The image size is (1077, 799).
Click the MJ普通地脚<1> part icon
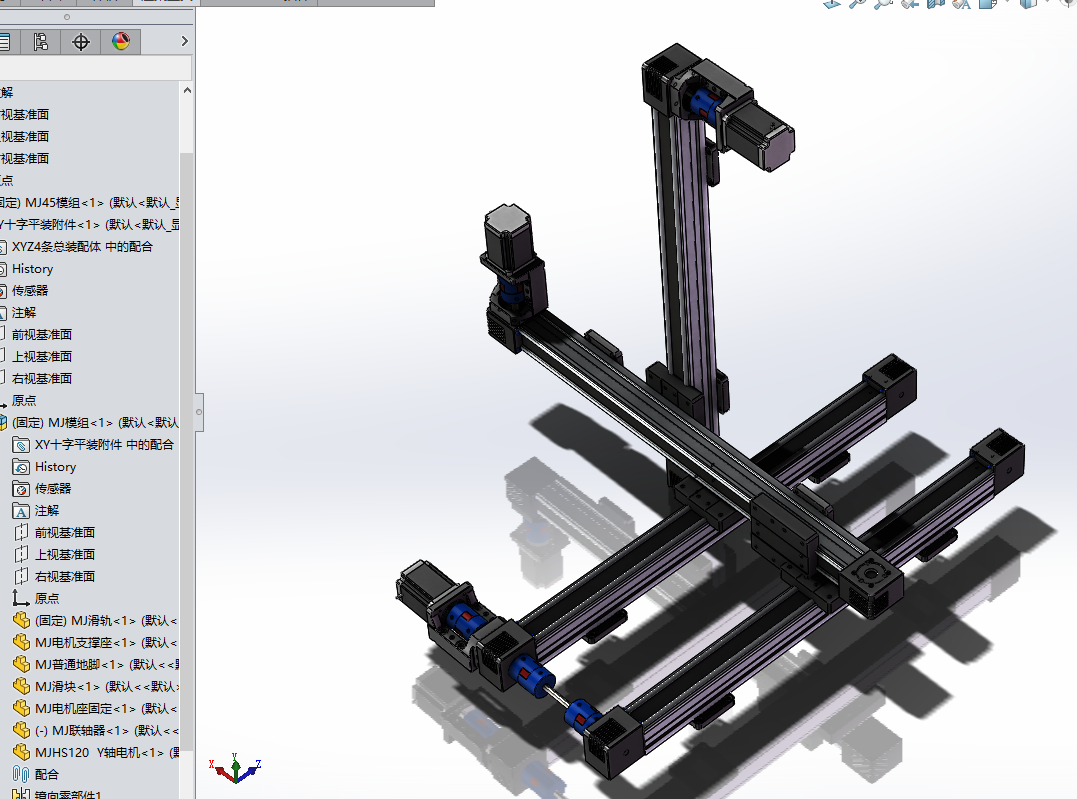pos(21,664)
